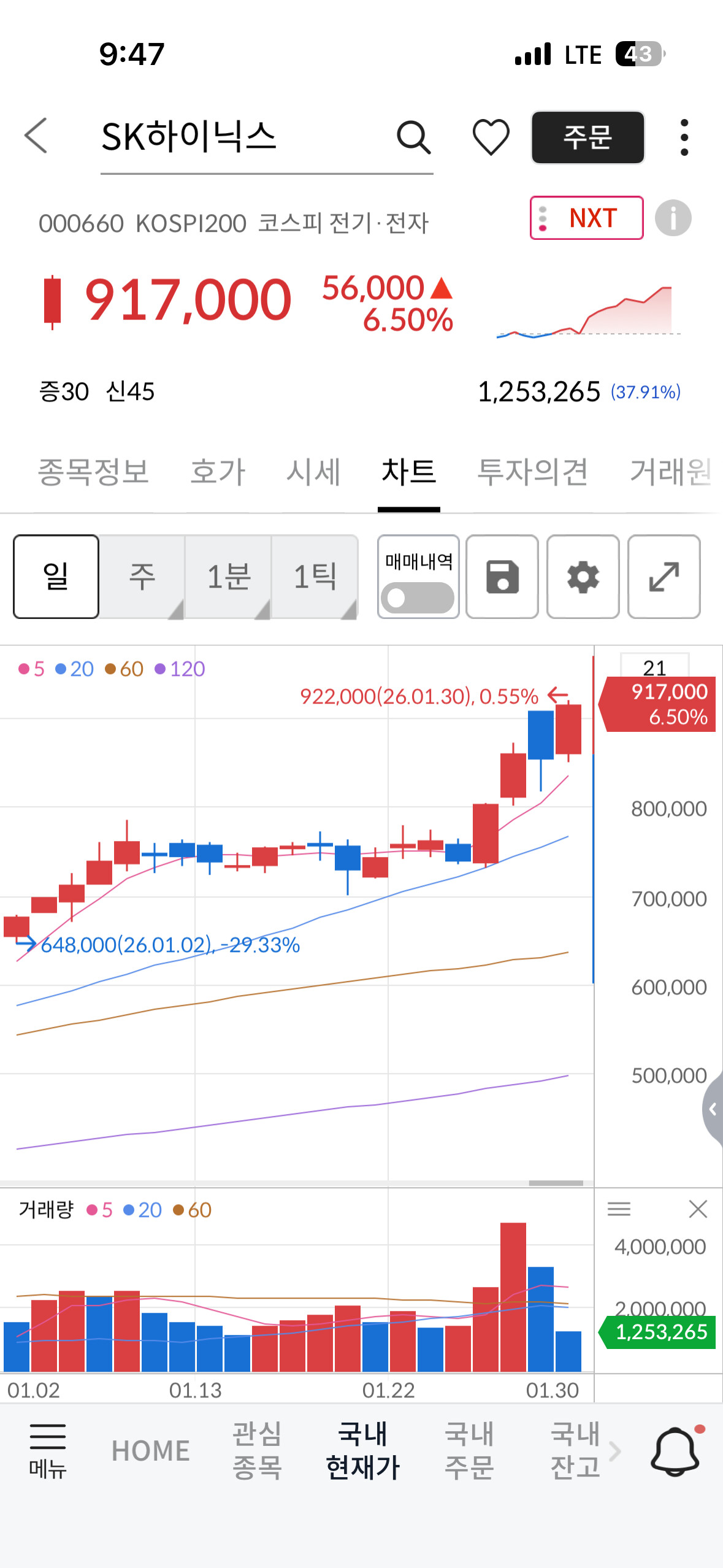
Task: Switch exchange via NXT selector
Action: pyautogui.click(x=587, y=218)
